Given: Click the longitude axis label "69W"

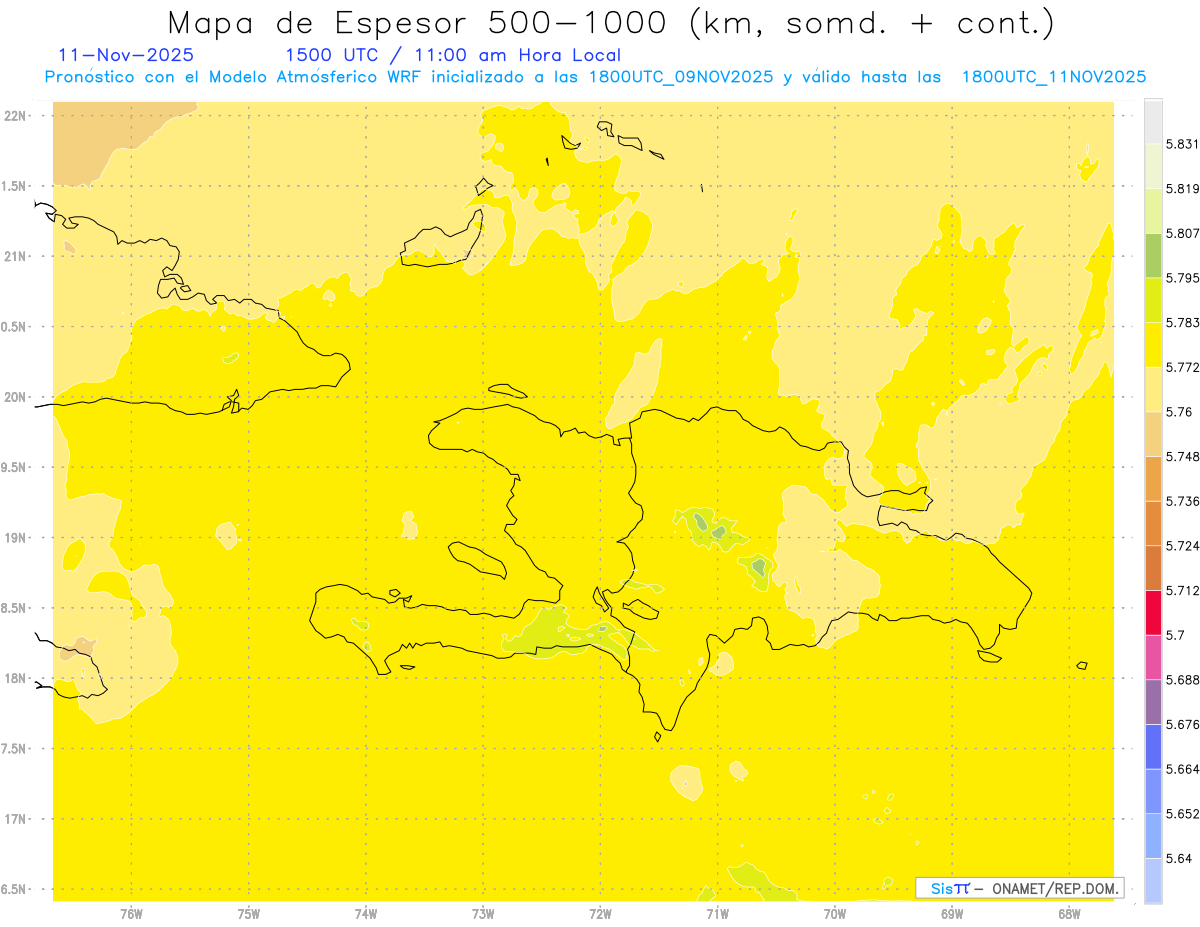Looking at the screenshot, I should pos(952,914).
